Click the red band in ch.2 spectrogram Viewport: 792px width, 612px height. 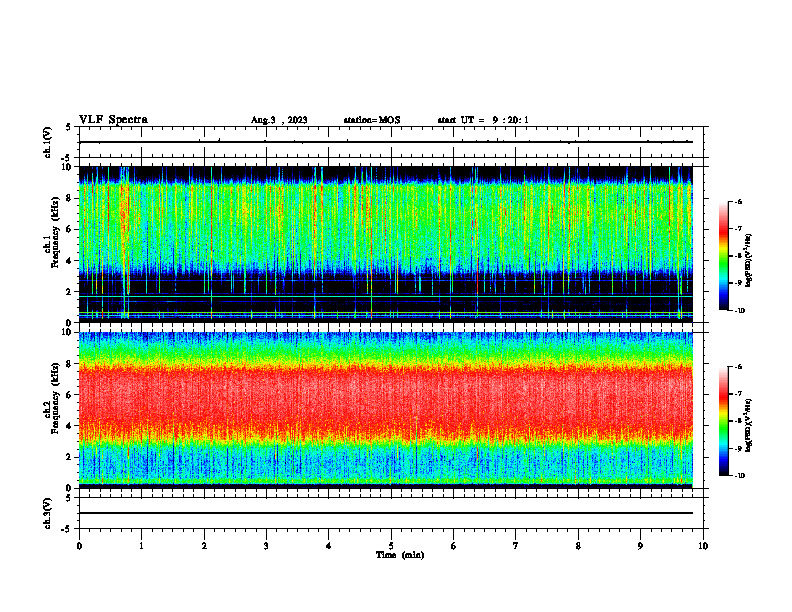386,399
